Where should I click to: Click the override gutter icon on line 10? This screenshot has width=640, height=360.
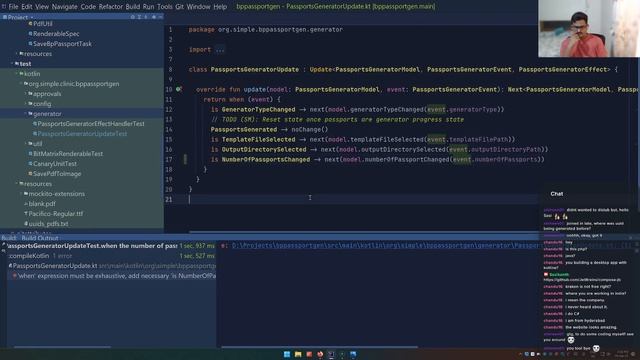(x=178, y=89)
